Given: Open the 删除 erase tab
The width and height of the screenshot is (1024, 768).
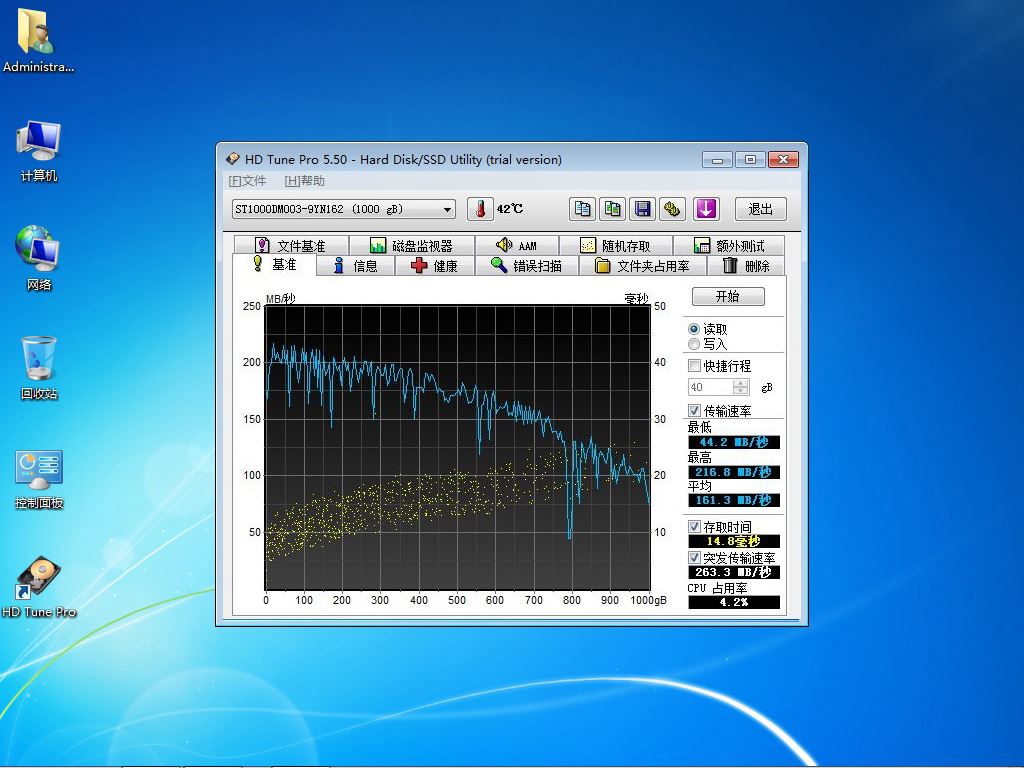Looking at the screenshot, I should (x=746, y=266).
